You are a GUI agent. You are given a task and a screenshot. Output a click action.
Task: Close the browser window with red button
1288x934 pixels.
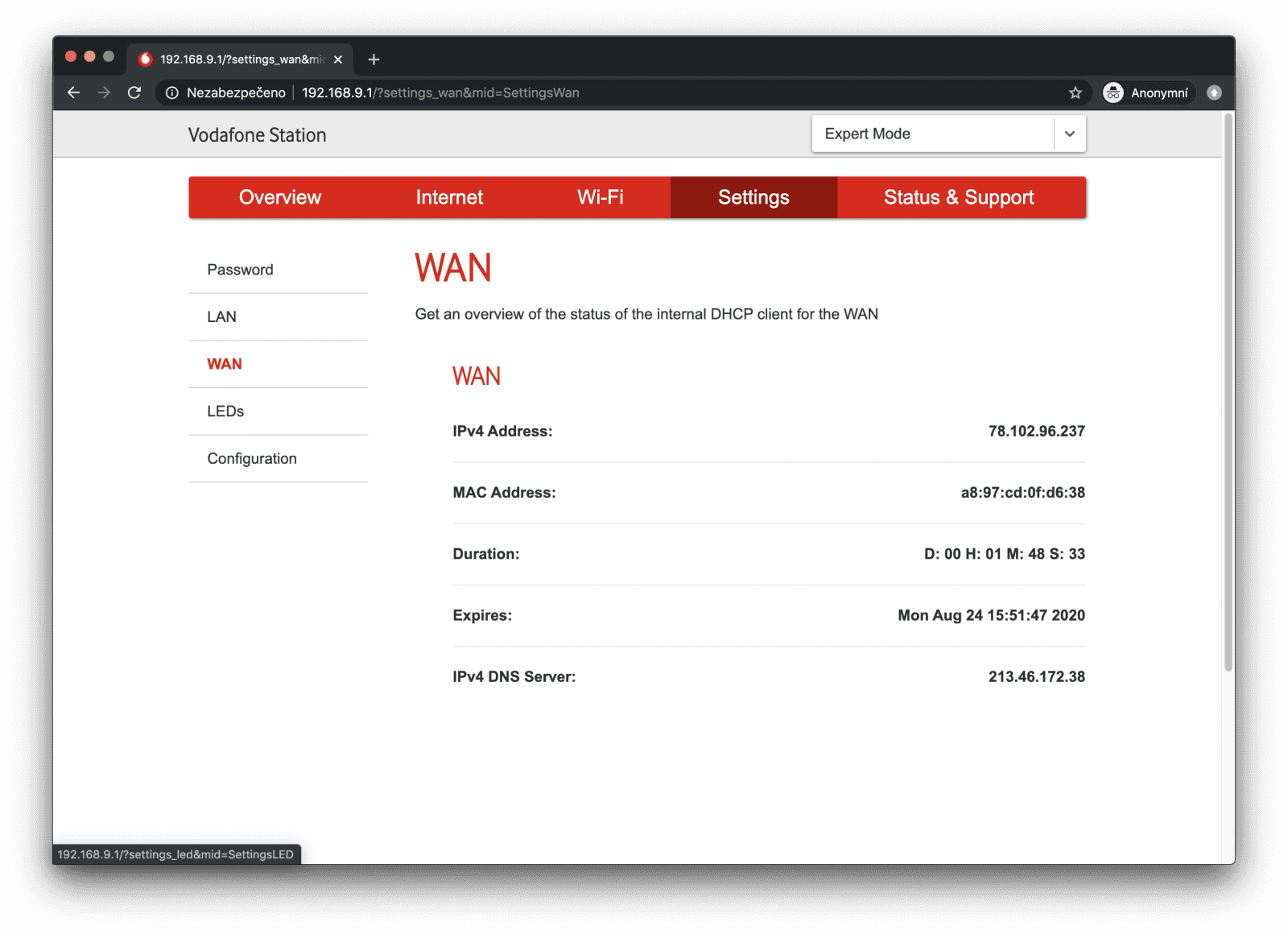pyautogui.click(x=71, y=56)
